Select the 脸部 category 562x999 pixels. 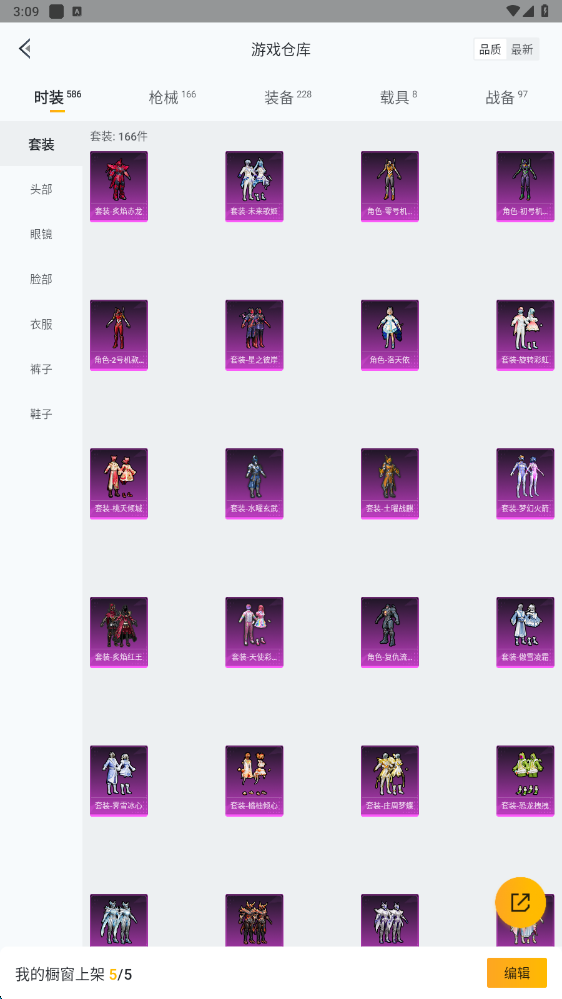pyautogui.click(x=41, y=279)
